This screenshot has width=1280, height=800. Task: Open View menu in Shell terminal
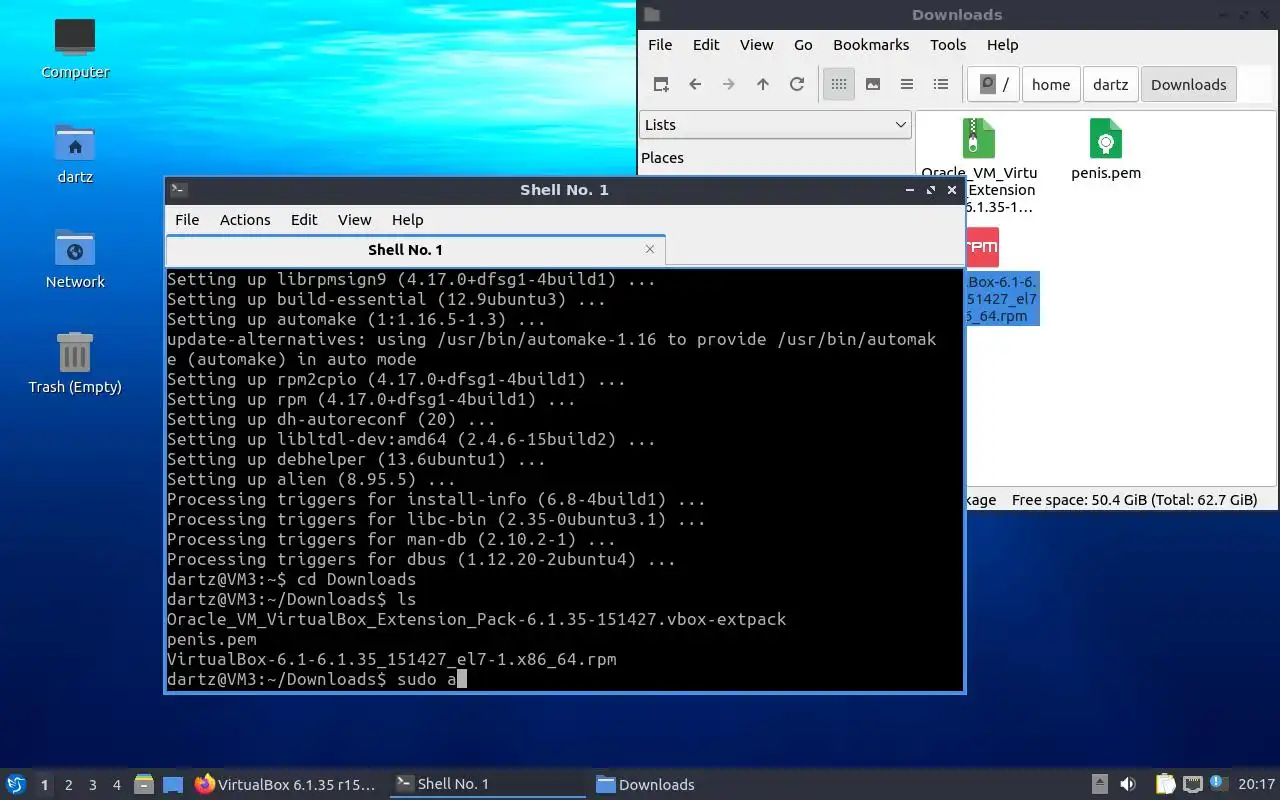[x=354, y=220]
